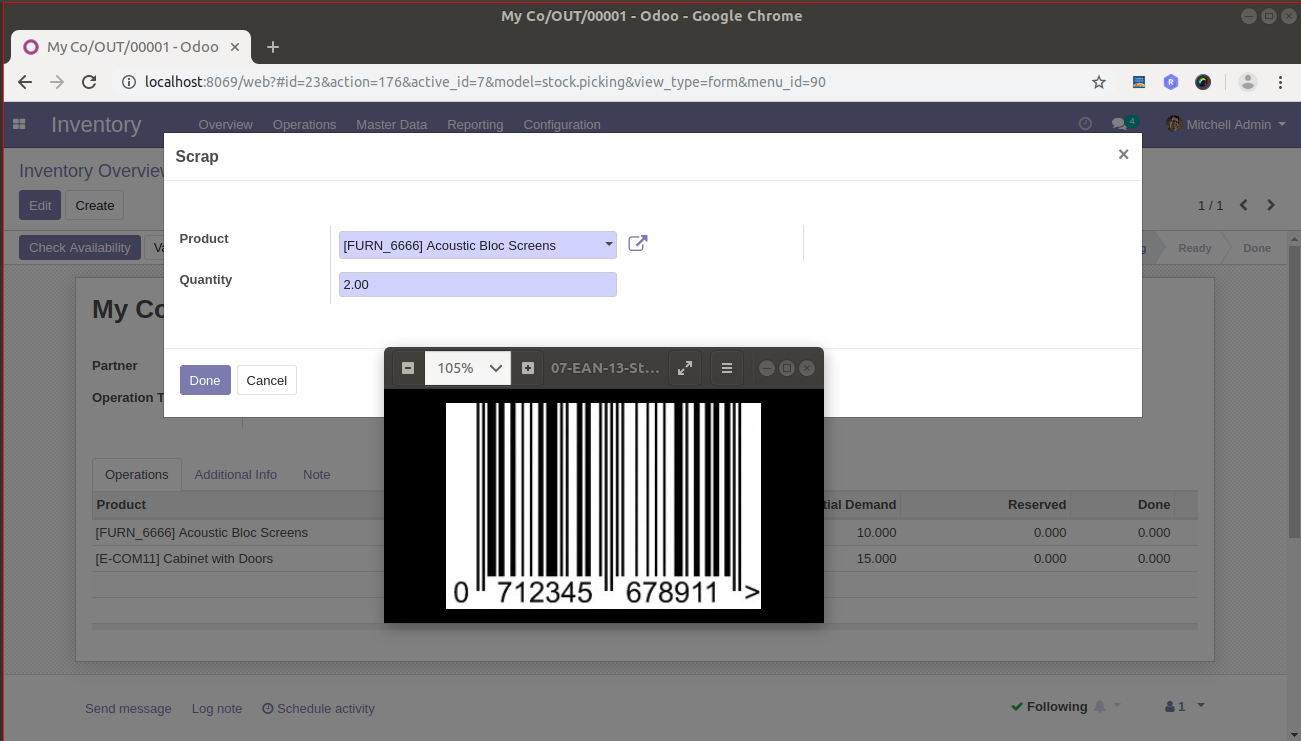Click the round blue R extension icon
Image resolution: width=1301 pixels, height=741 pixels.
pyautogui.click(x=1171, y=82)
